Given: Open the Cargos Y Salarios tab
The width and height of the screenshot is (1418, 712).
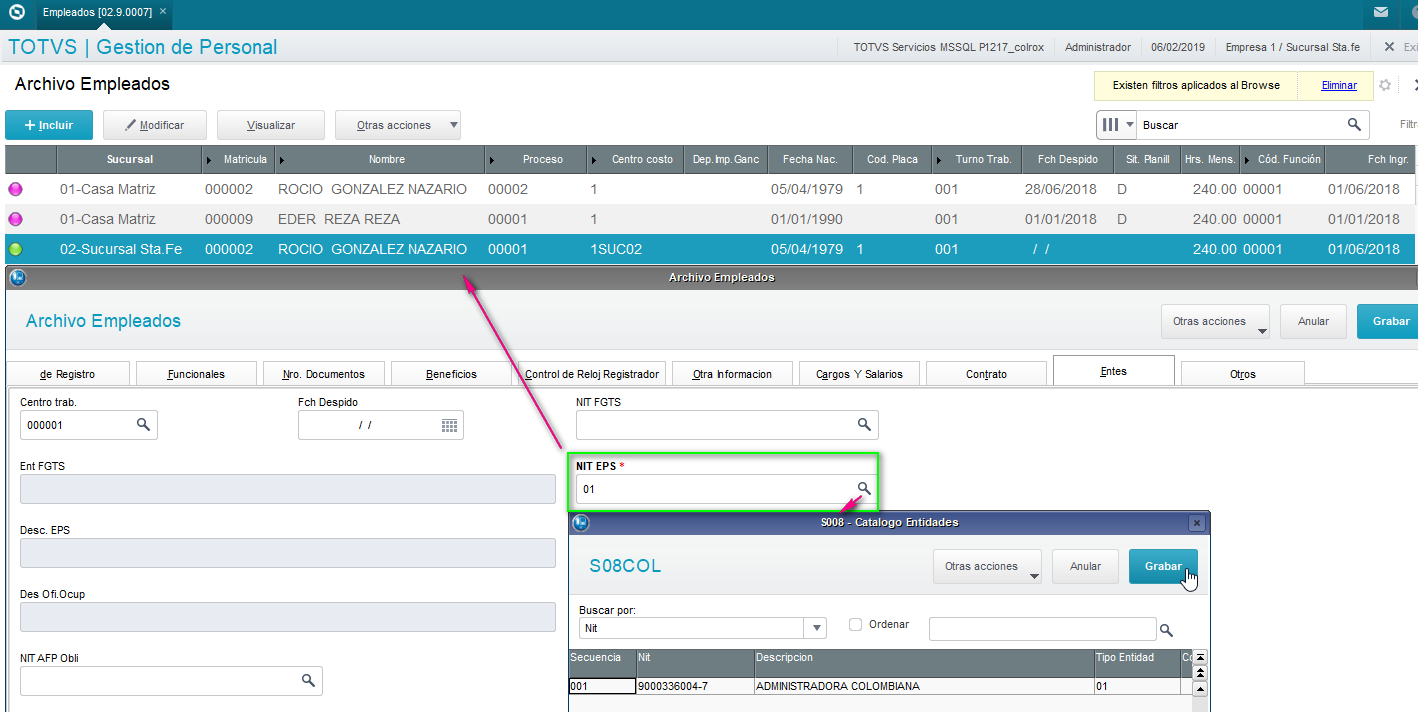Looking at the screenshot, I should click(860, 374).
